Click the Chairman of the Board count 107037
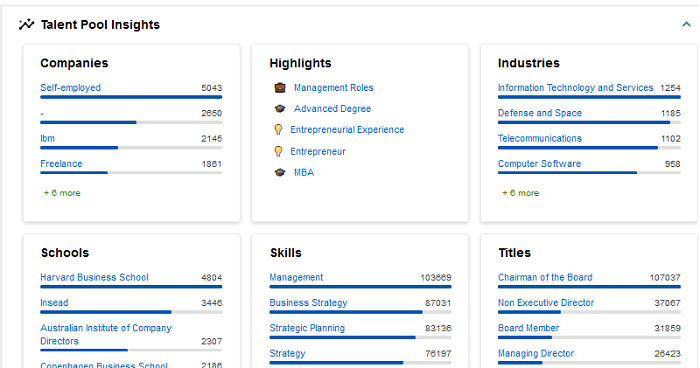Image resolution: width=700 pixels, height=368 pixels. click(665, 277)
